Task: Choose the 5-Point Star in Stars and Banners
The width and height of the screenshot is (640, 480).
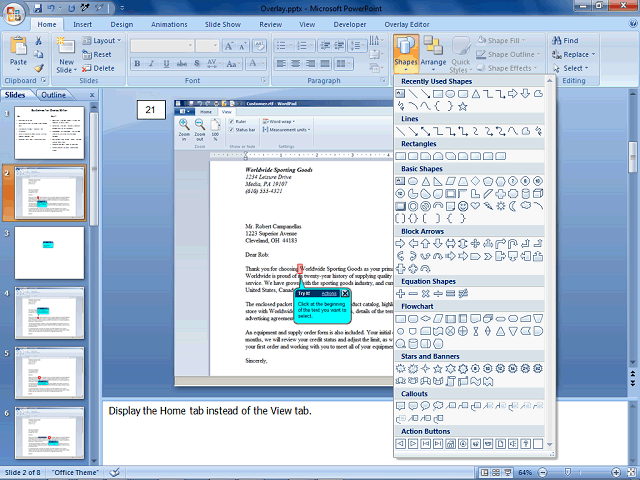Action: (438, 369)
